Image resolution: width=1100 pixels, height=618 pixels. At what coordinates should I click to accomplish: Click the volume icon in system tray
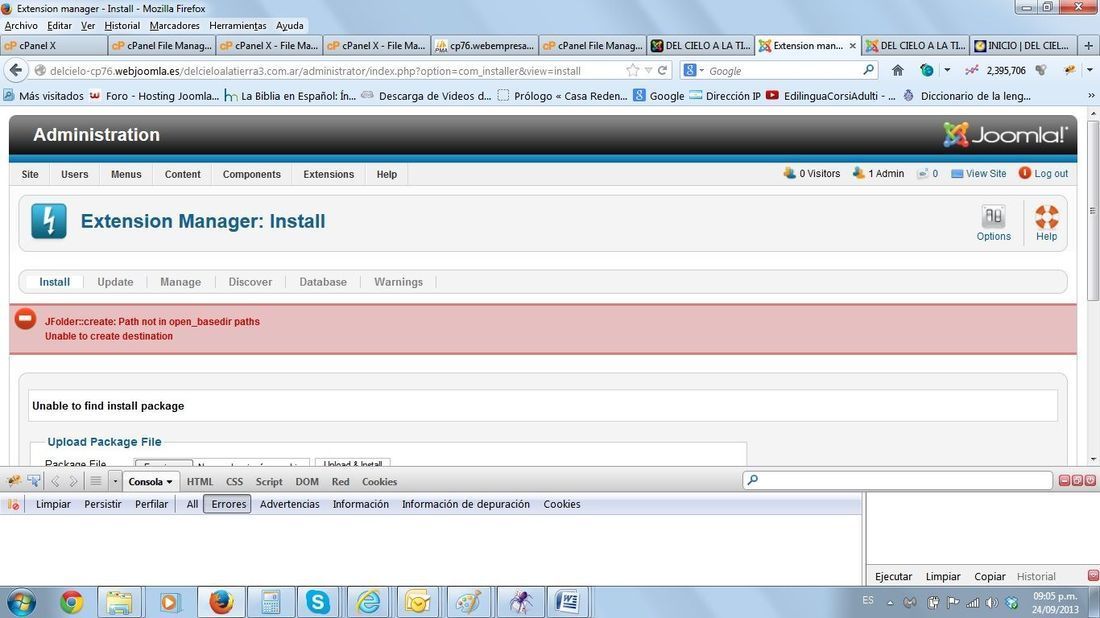[x=991, y=603]
